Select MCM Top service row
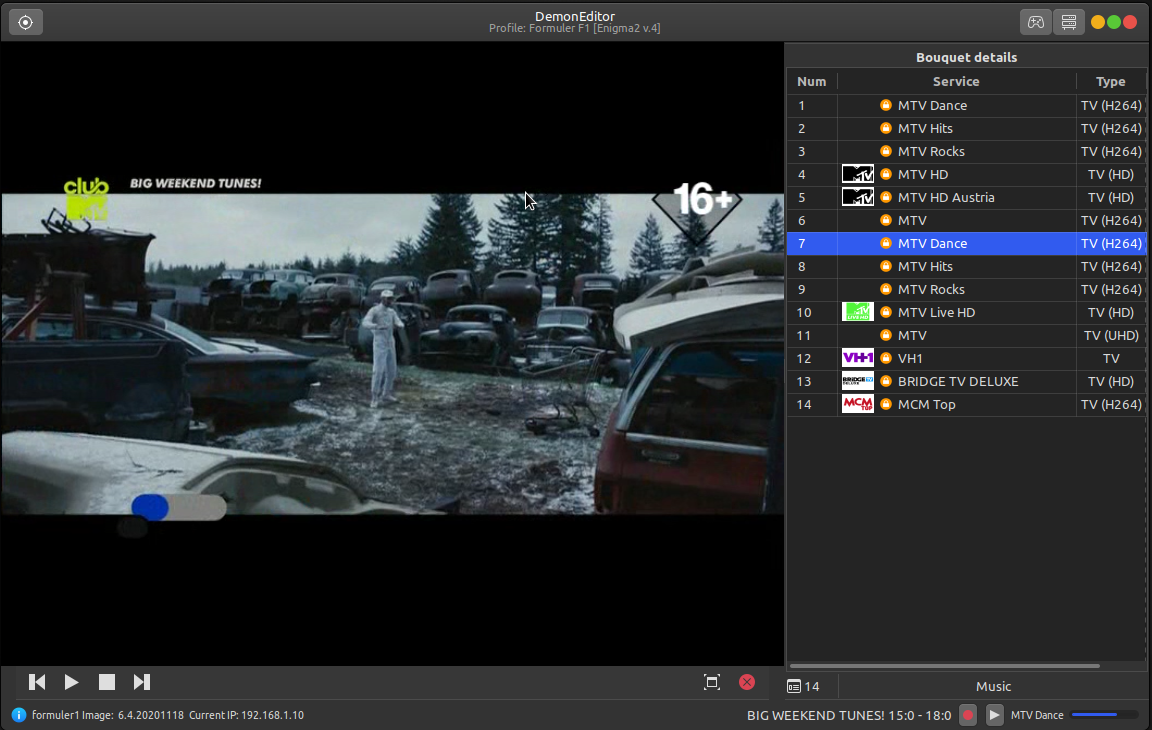The width and height of the screenshot is (1152, 730). pyautogui.click(x=966, y=405)
